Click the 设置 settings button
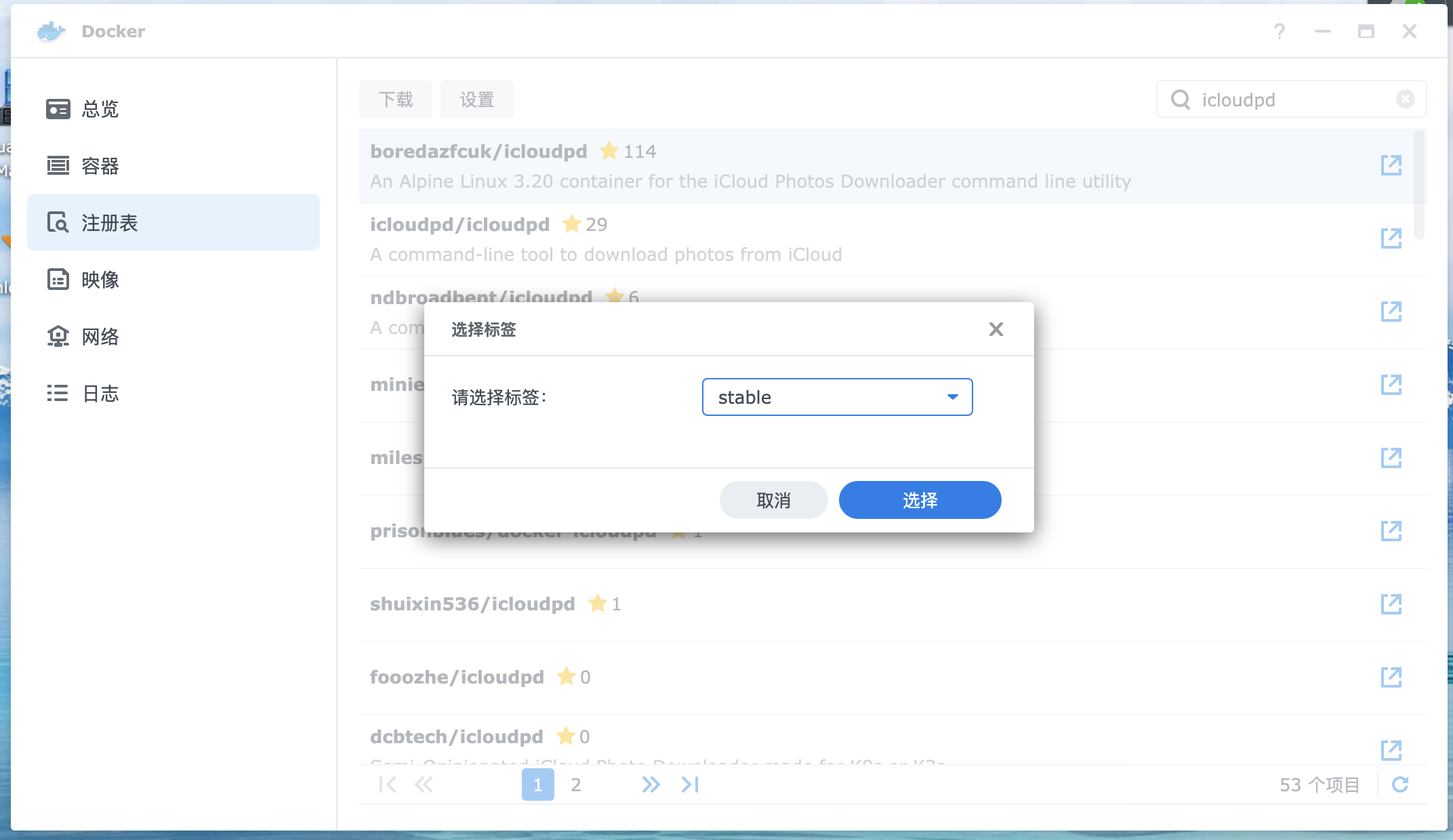This screenshot has width=1453, height=840. click(477, 100)
